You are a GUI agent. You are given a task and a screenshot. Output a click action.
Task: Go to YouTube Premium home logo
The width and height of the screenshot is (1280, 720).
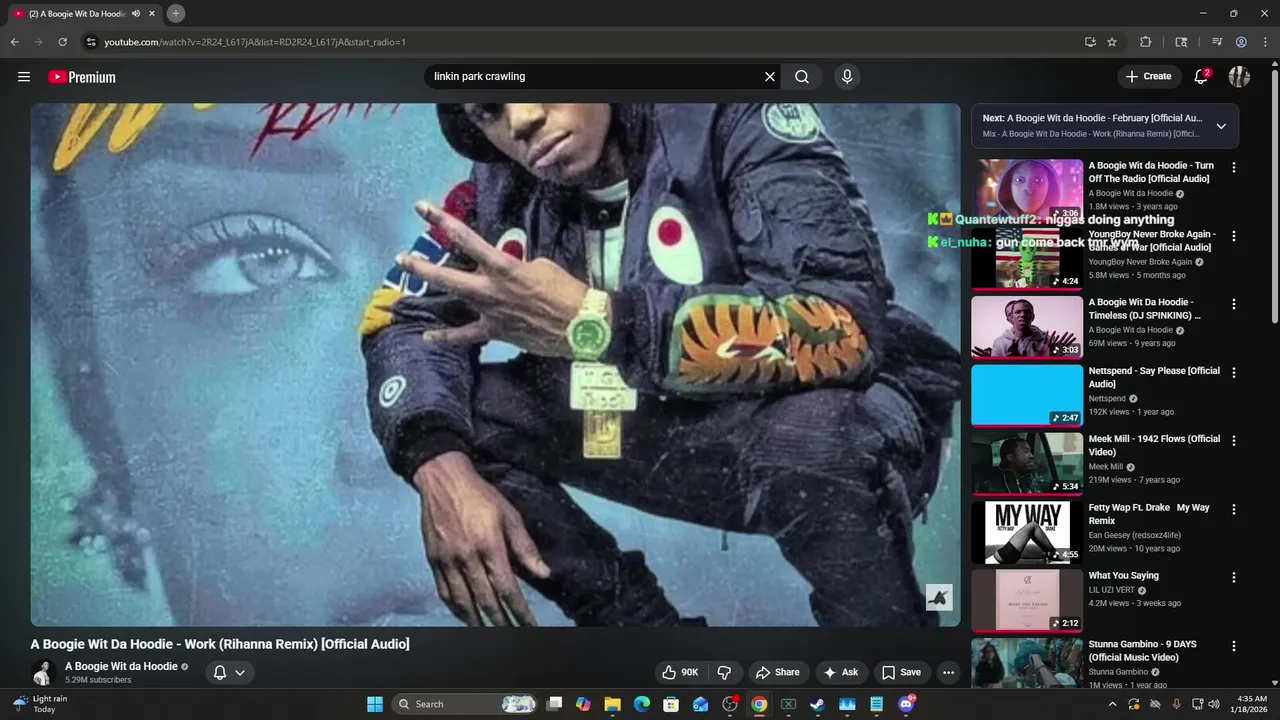[x=82, y=77]
